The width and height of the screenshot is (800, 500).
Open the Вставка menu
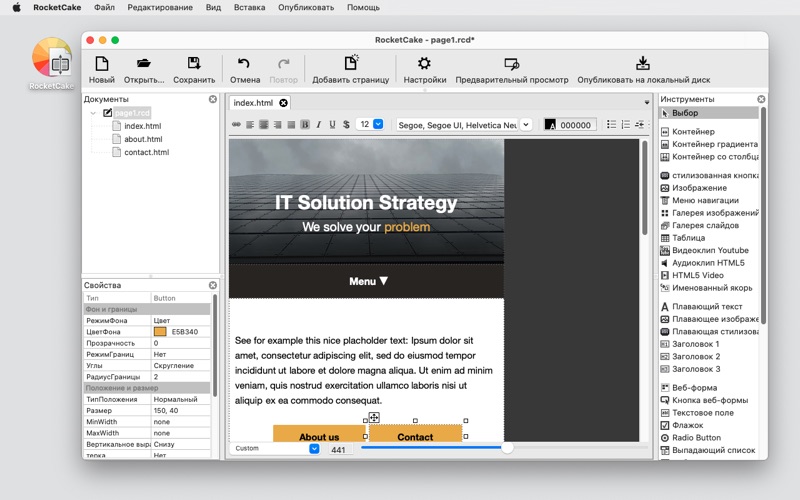point(249,8)
